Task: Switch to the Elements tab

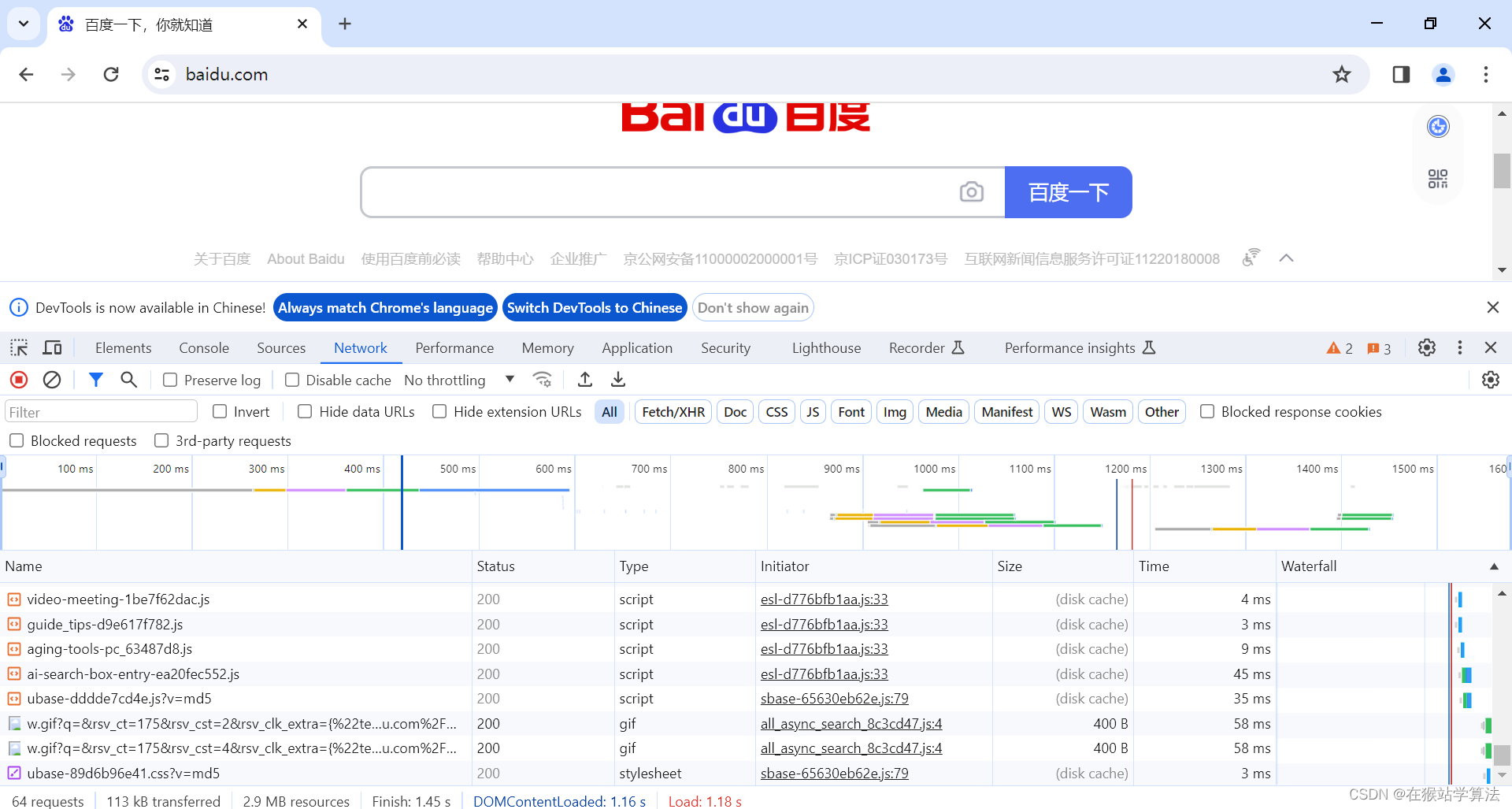Action: (x=123, y=348)
